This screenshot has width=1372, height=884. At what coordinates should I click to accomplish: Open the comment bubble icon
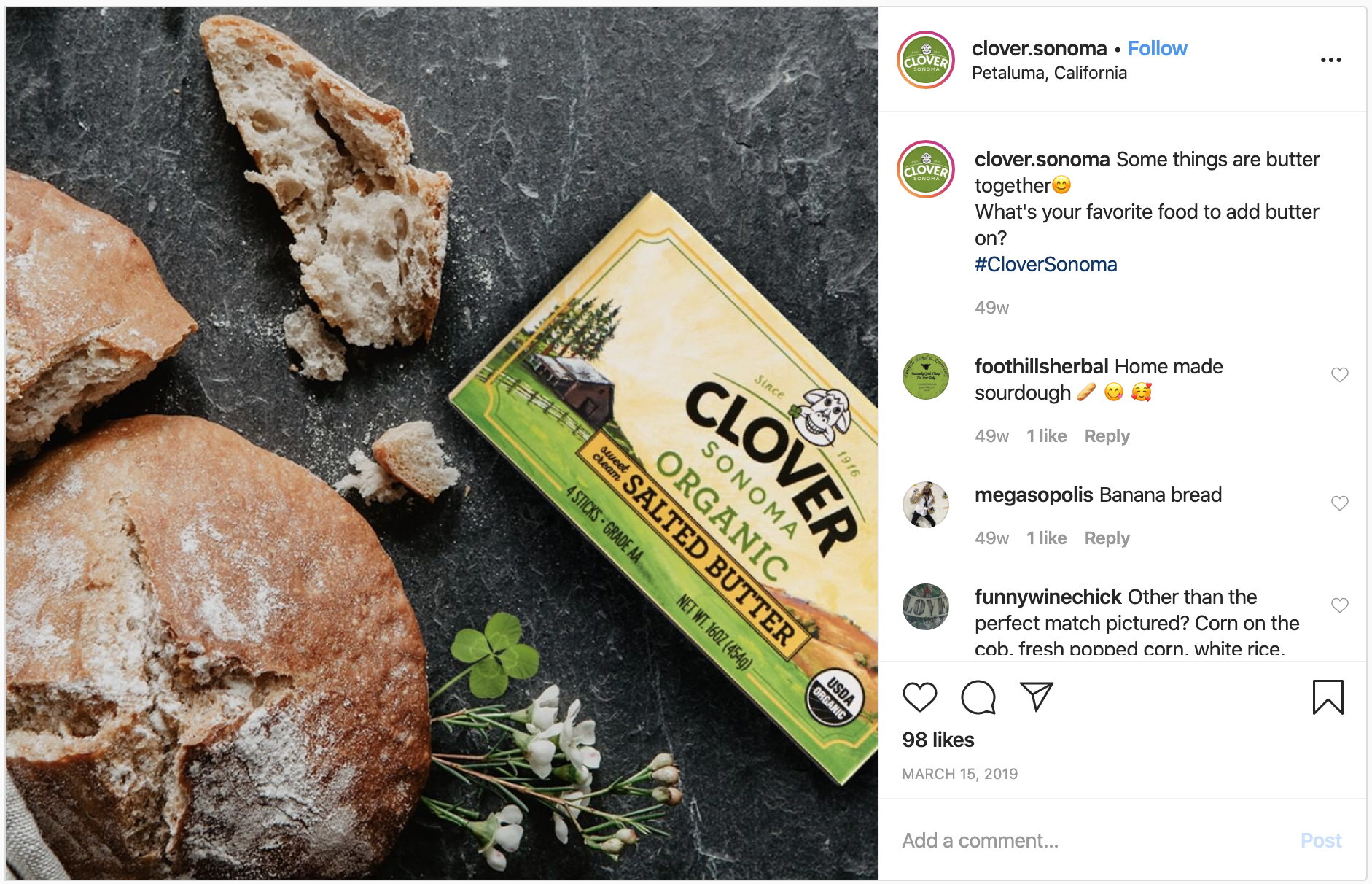pos(978,697)
